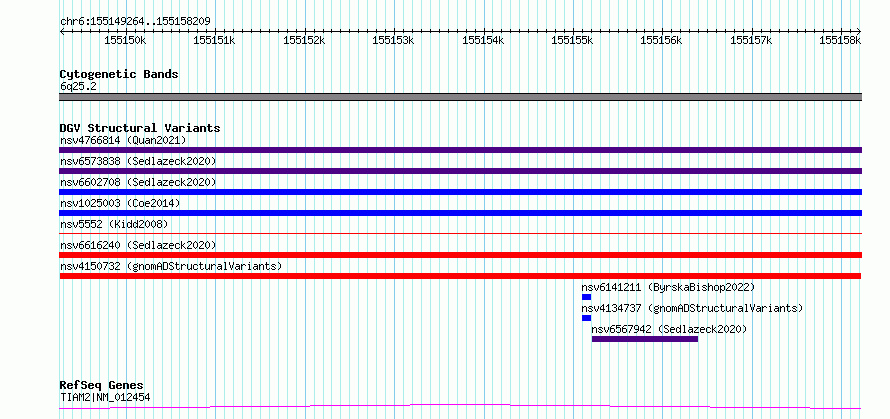Click the 155155k ruler tick label
Screen dimensions: 890x419
(572, 40)
